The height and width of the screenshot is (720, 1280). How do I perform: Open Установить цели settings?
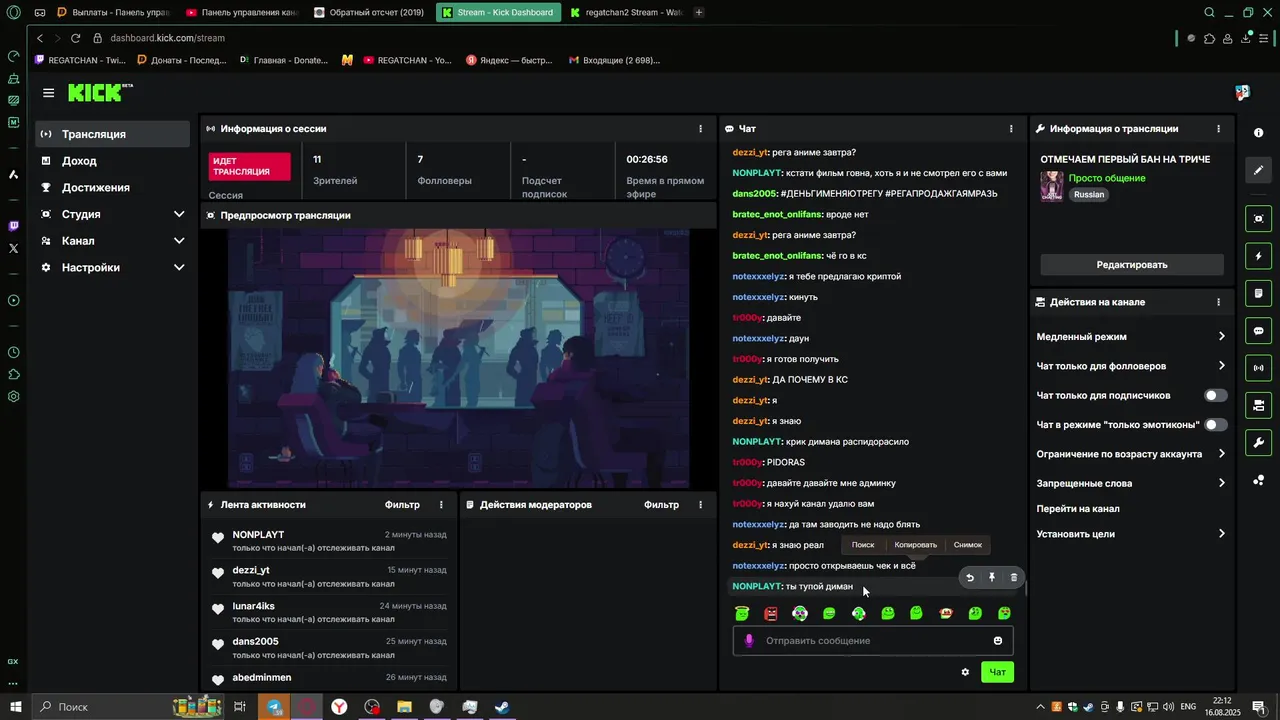(x=1131, y=534)
